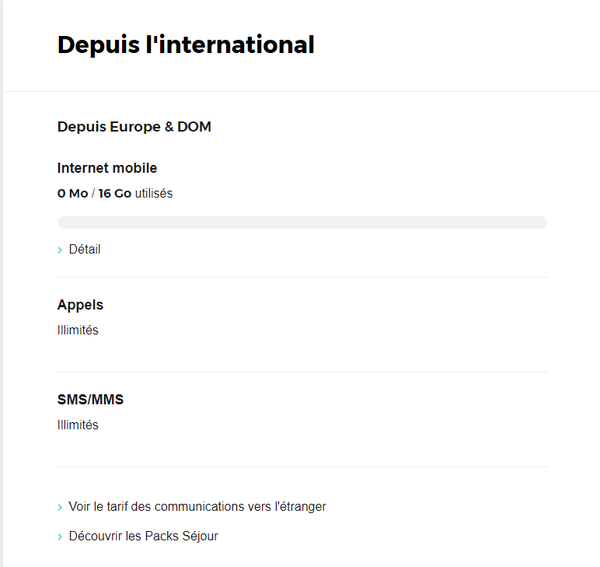Click the Appels section heading
This screenshot has height=567, width=600.
[80, 305]
